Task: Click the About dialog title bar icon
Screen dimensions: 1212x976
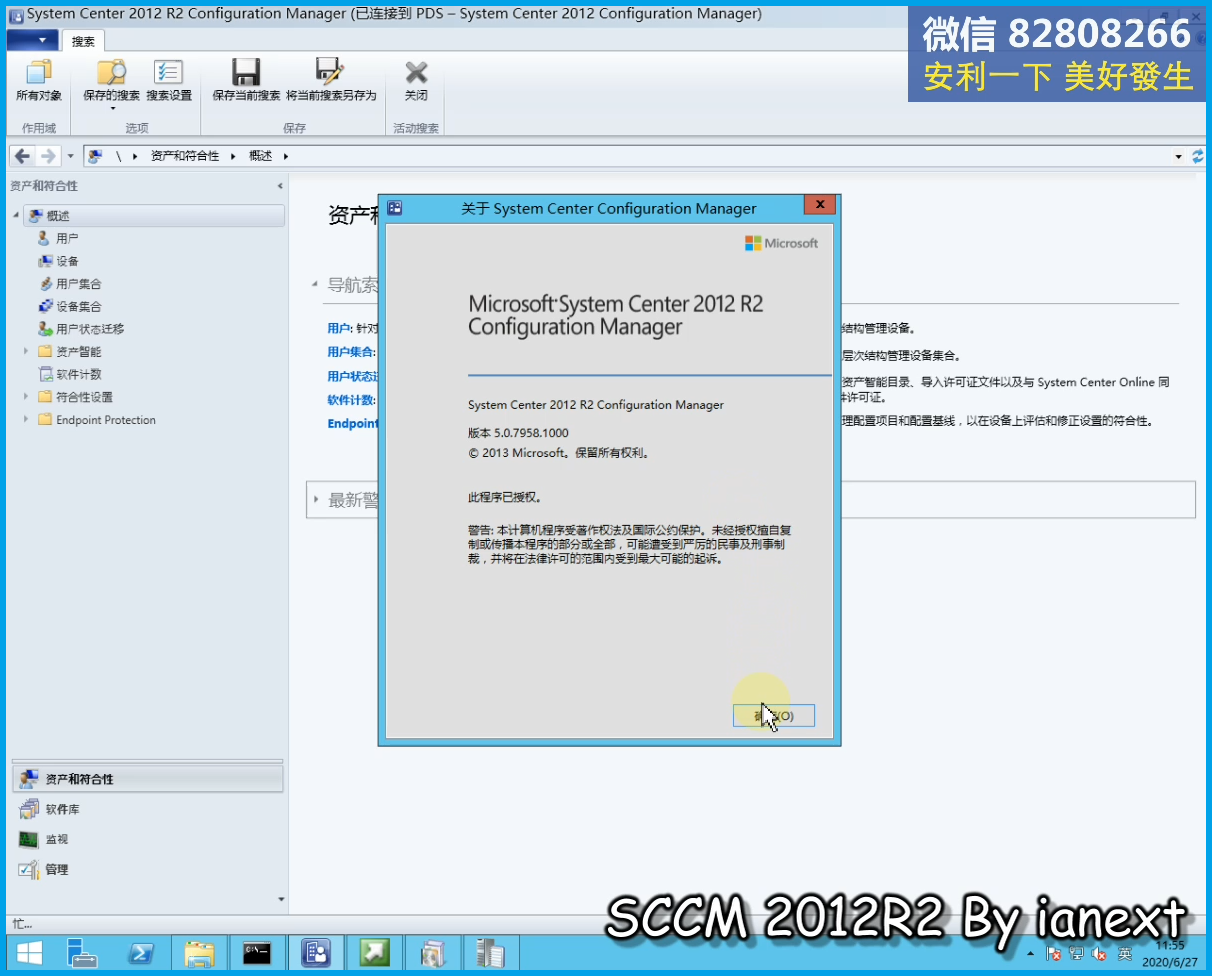Action: coord(395,208)
